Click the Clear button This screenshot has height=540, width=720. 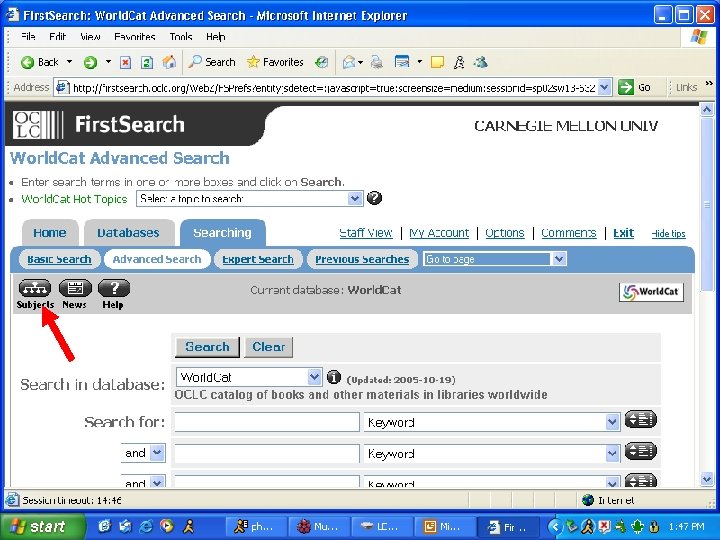(269, 347)
